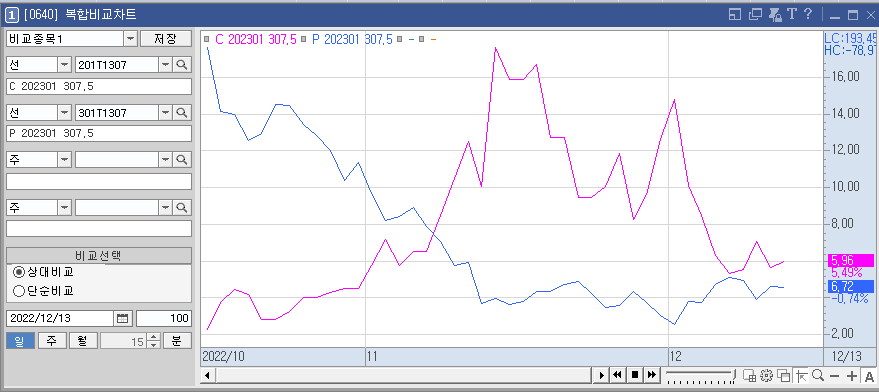Click the 비교선택 button

point(99,256)
